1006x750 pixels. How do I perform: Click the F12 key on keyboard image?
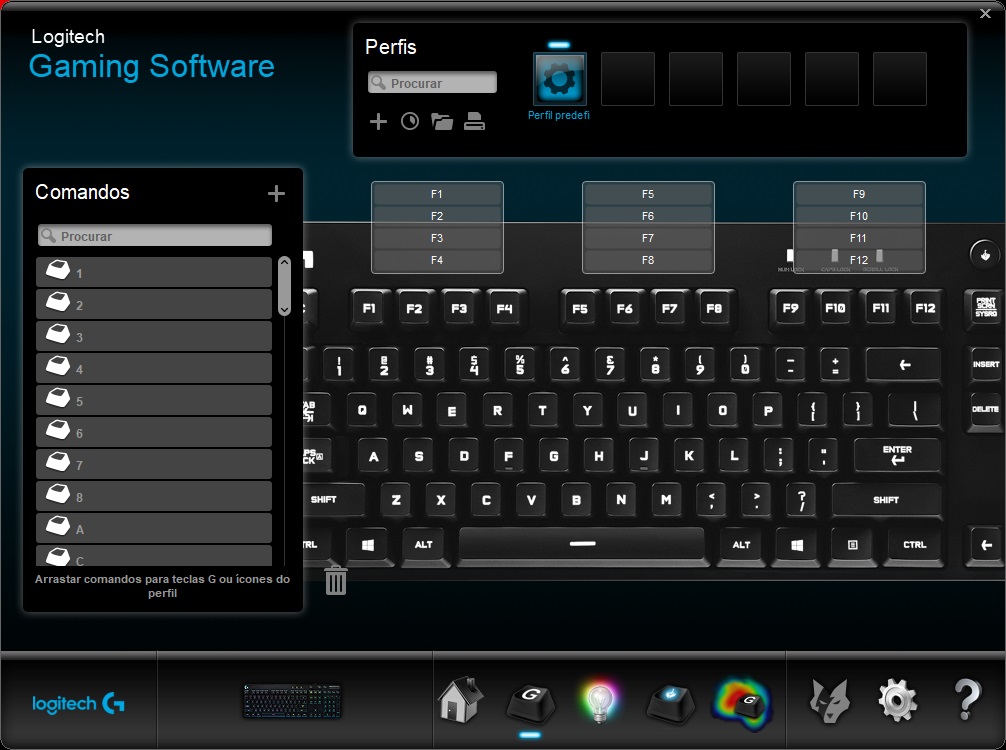pos(925,309)
